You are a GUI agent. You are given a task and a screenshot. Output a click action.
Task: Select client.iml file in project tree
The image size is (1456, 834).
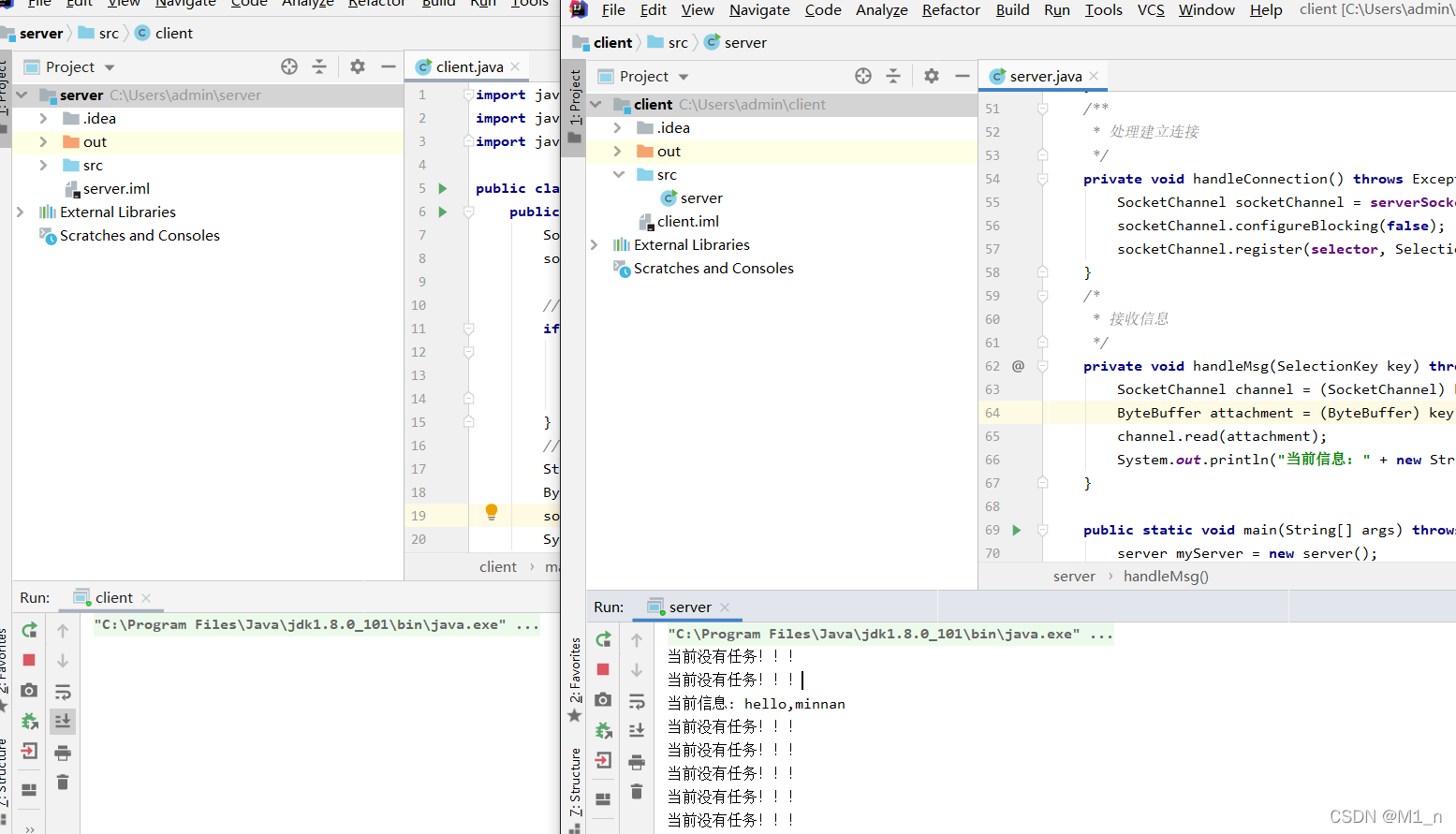coord(678,221)
